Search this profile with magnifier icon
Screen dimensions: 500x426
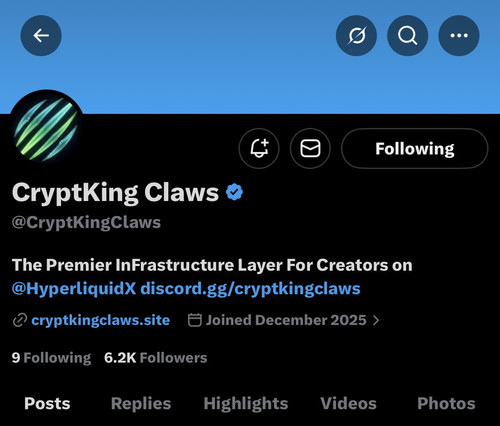click(408, 35)
